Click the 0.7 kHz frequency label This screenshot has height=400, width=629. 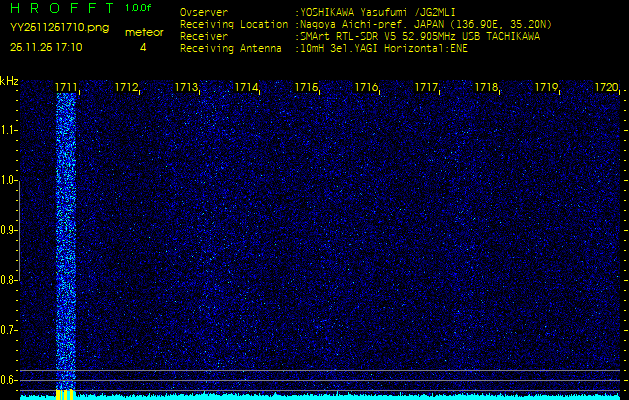[x=7, y=330]
